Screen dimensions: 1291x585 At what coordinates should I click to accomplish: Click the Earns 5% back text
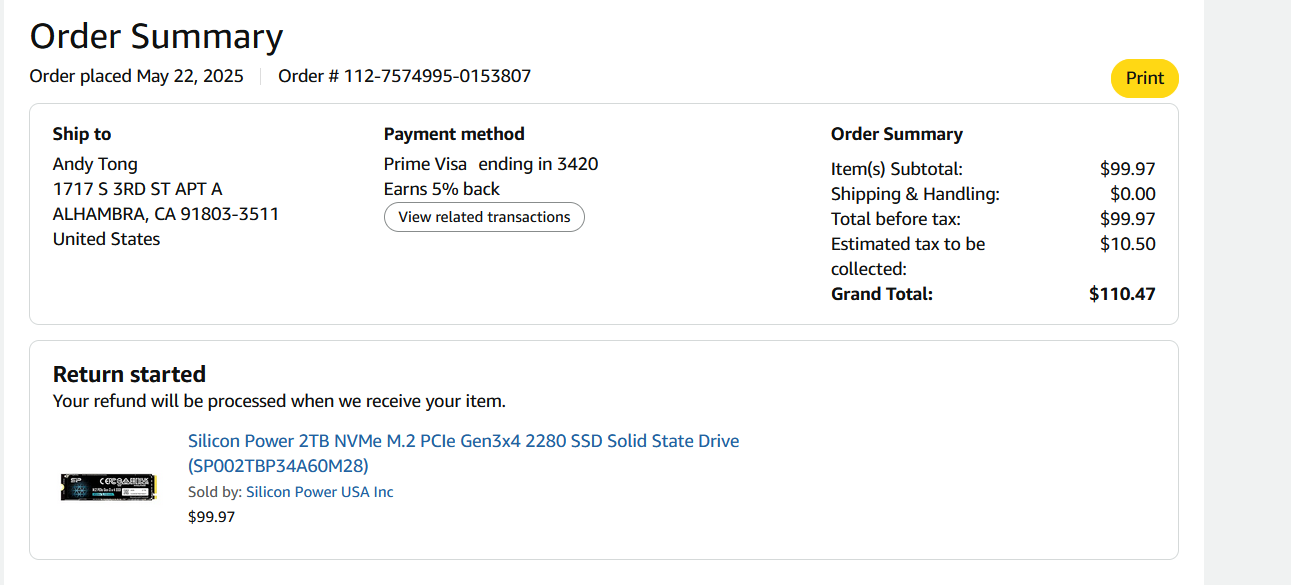442,189
